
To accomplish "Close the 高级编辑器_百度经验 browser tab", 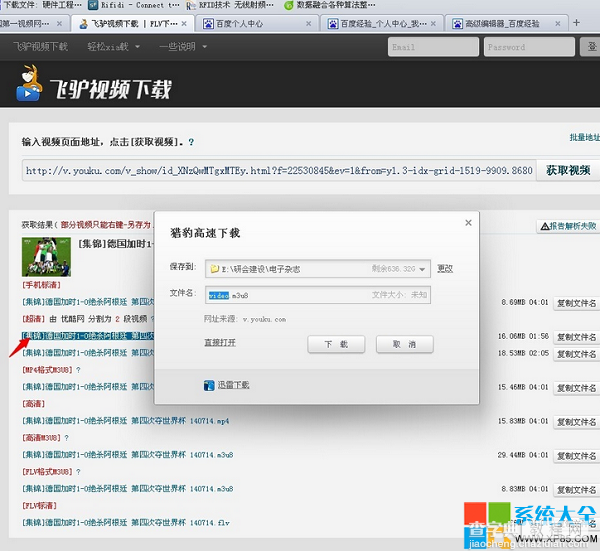I will tap(558, 24).
